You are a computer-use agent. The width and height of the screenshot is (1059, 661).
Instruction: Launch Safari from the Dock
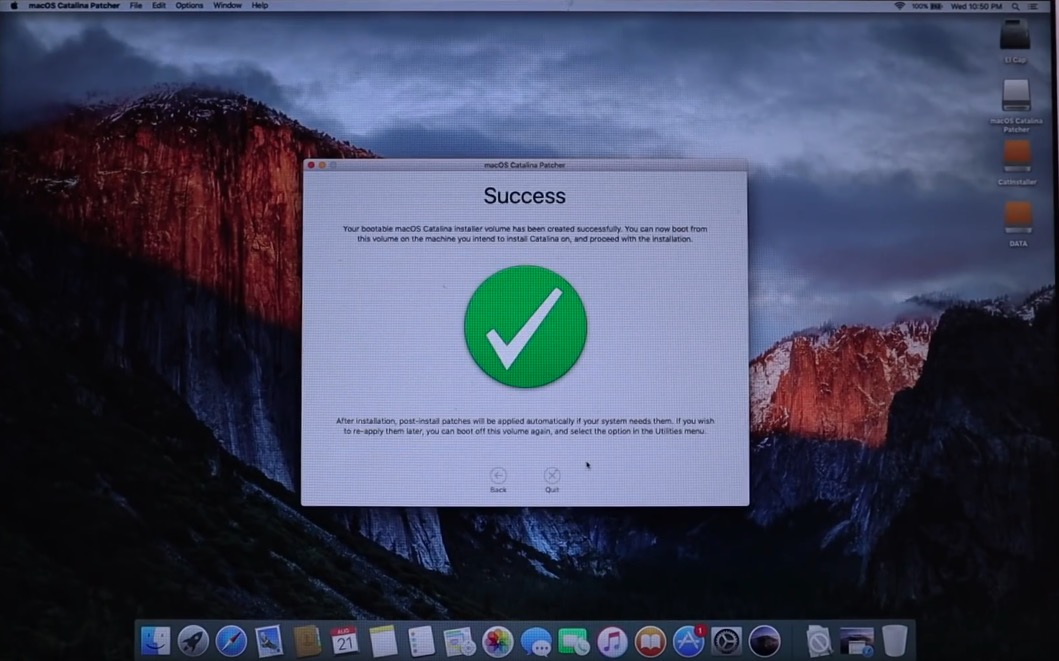[x=231, y=640]
